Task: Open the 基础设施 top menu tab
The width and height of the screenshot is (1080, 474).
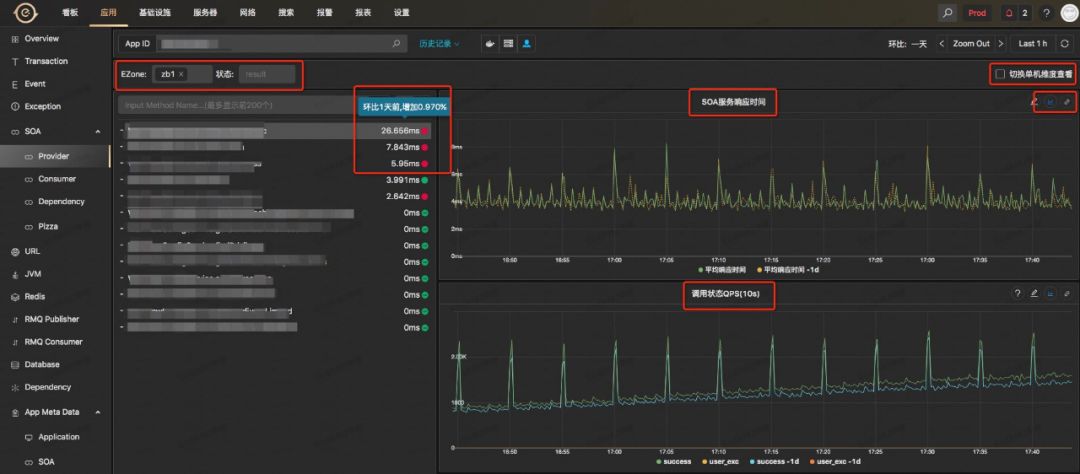Action: pyautogui.click(x=154, y=13)
